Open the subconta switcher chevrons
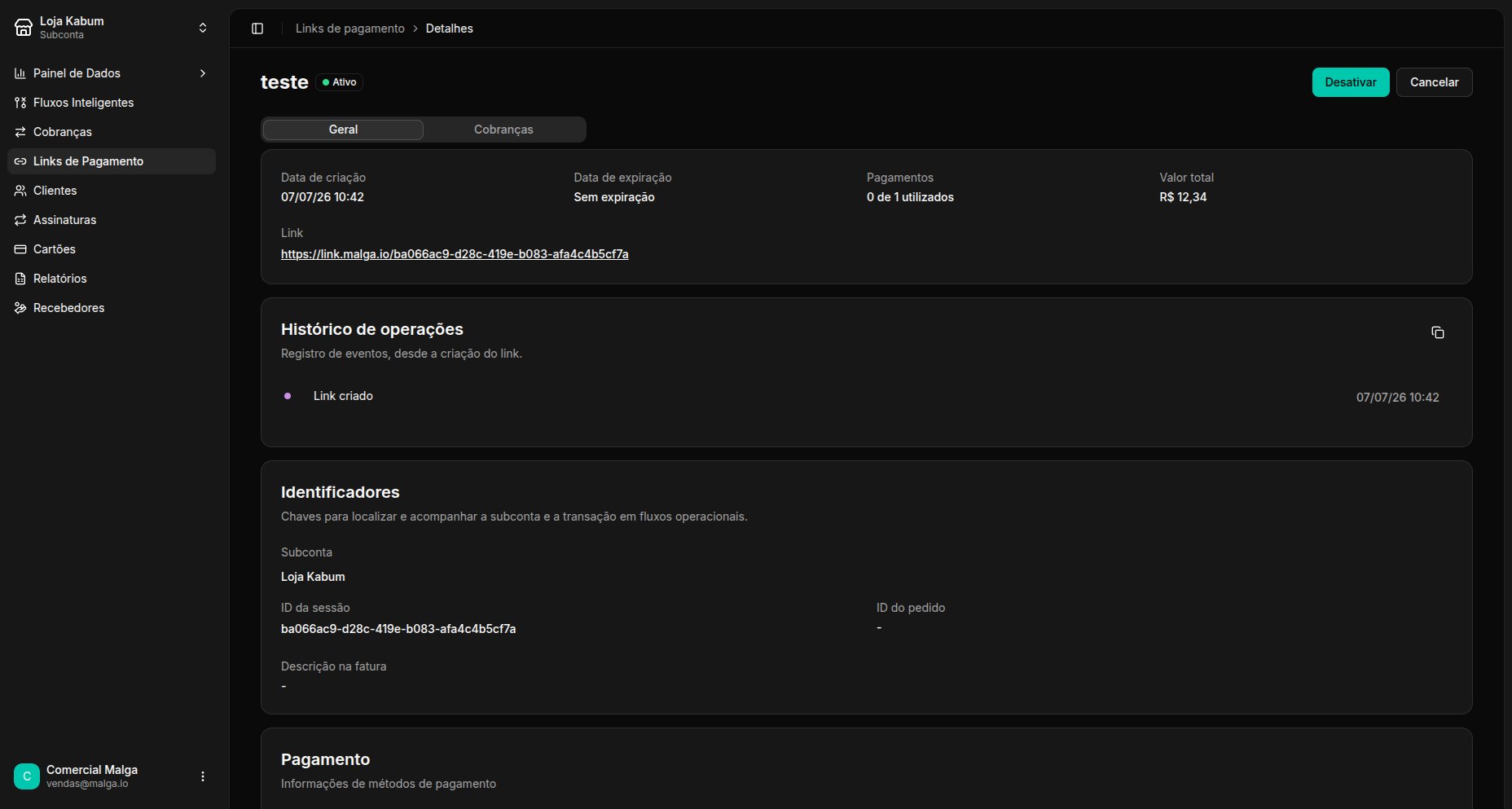 click(x=203, y=28)
